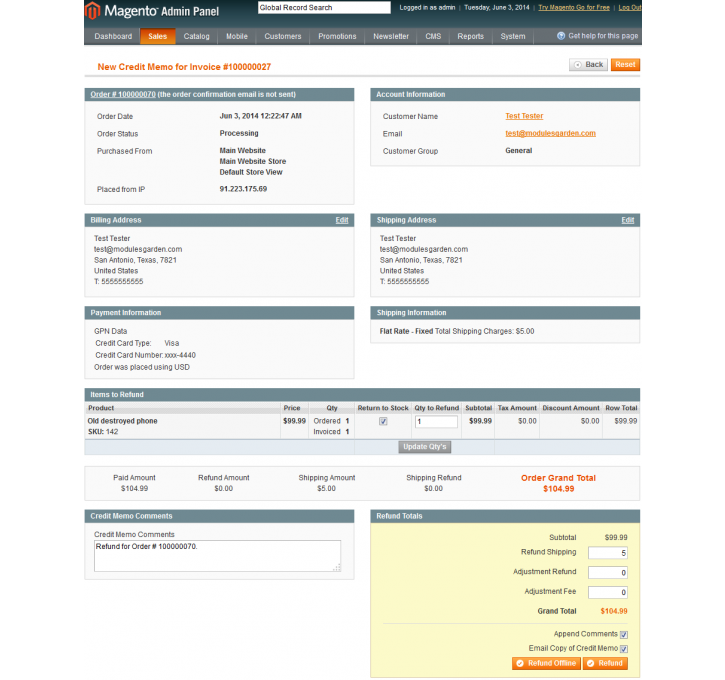Click the Grand Total amount in Refund Totals
Image resolution: width=725 pixels, height=680 pixels.
(x=614, y=611)
